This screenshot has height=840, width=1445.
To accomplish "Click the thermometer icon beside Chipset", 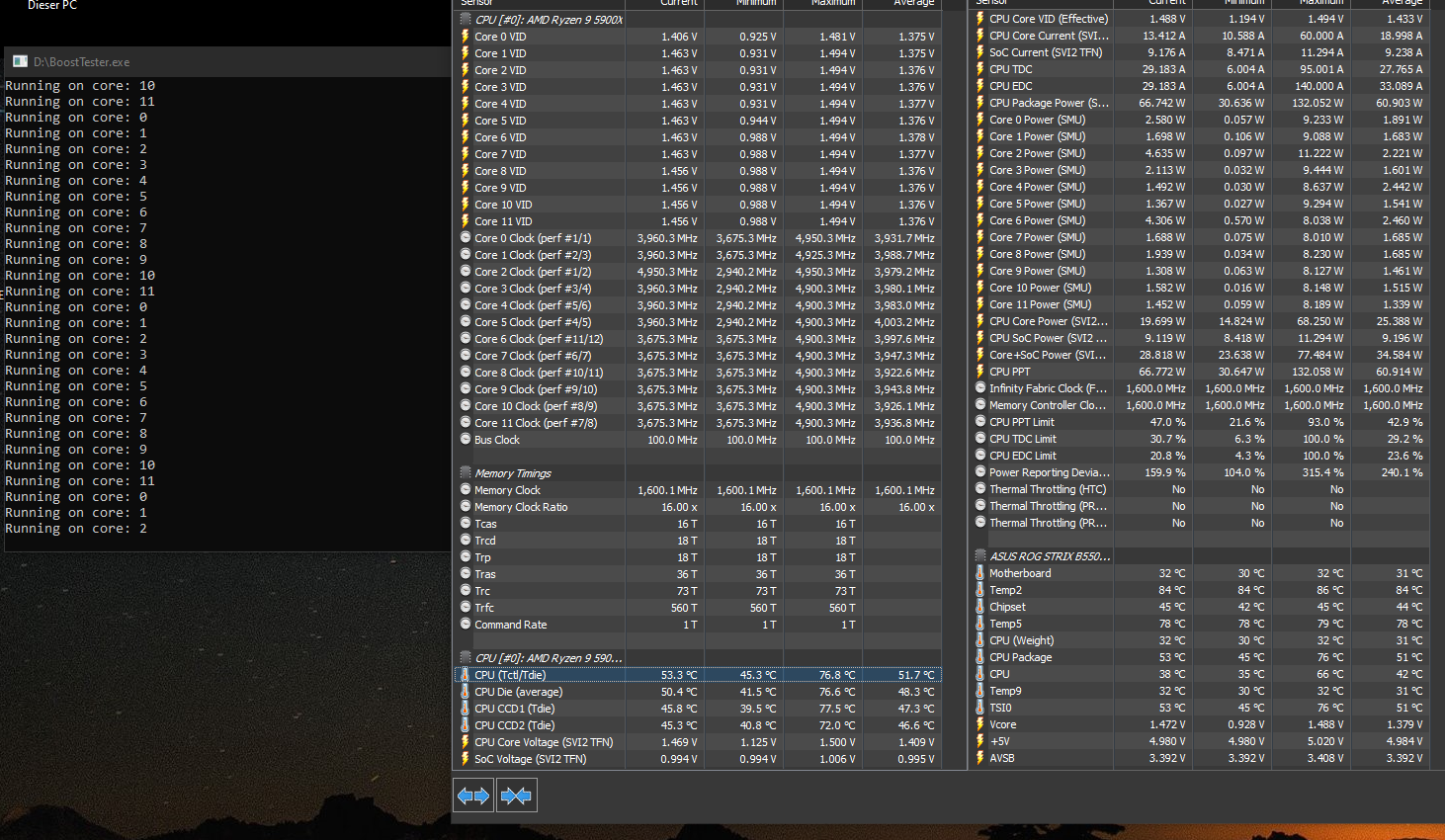I will click(x=980, y=607).
